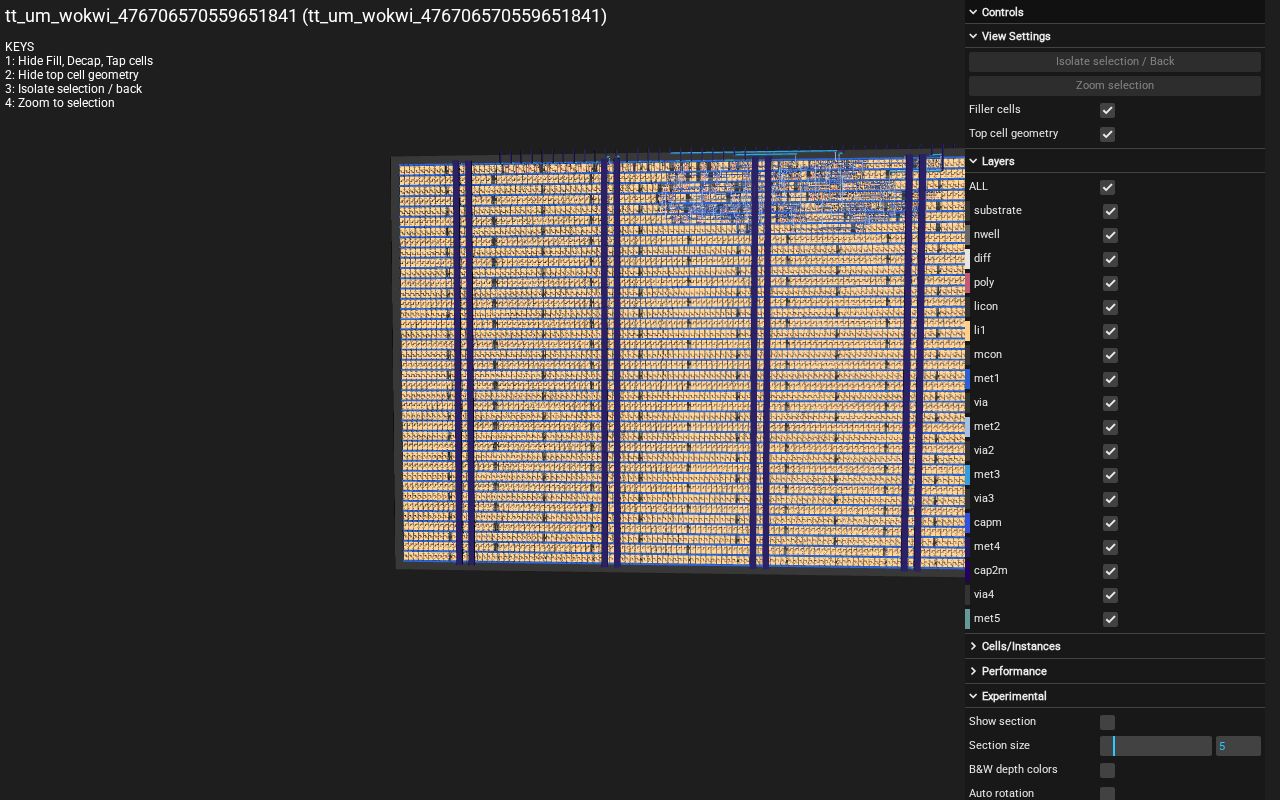This screenshot has height=800, width=1280.
Task: Click the Zoom selection button
Action: 1115,85
